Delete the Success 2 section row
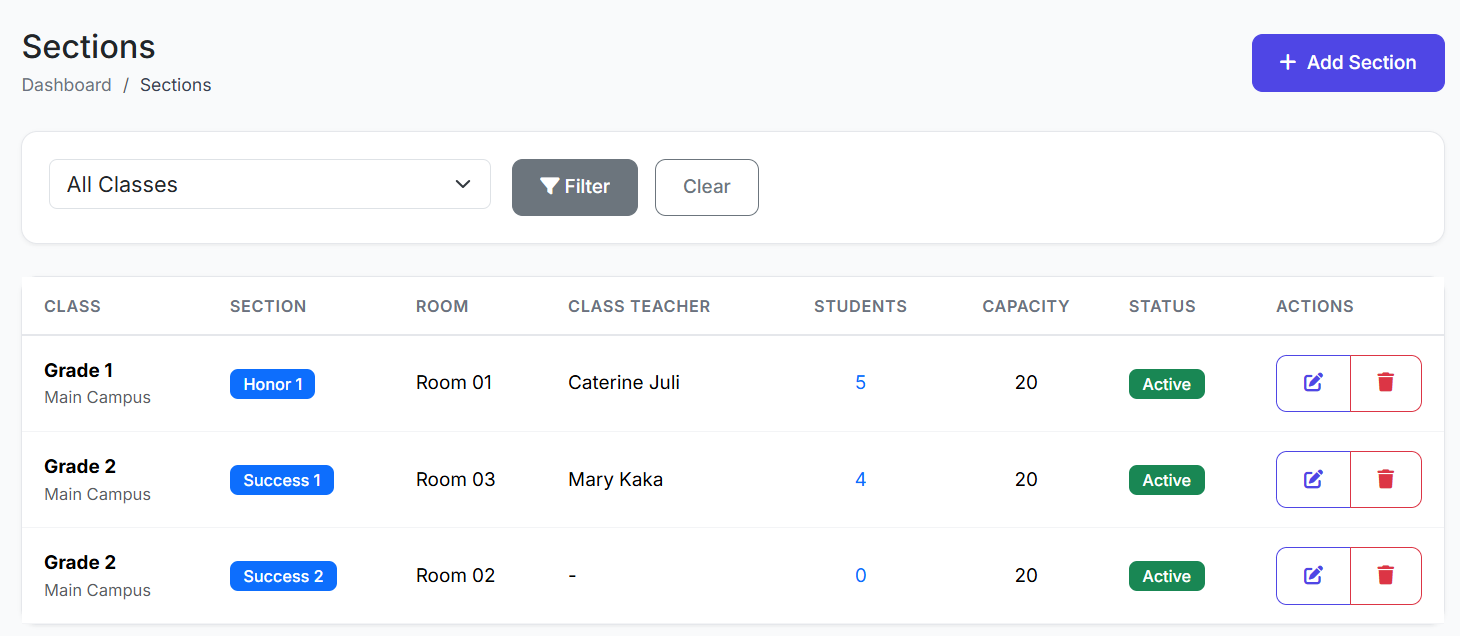The width and height of the screenshot is (1460, 636). (1385, 576)
